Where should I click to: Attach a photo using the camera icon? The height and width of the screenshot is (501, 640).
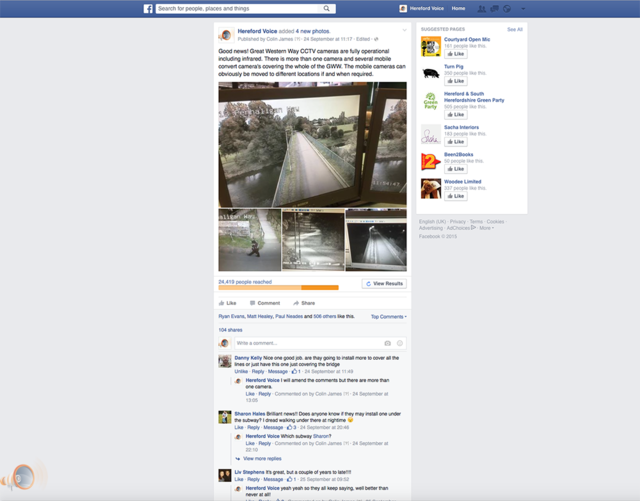coord(387,343)
